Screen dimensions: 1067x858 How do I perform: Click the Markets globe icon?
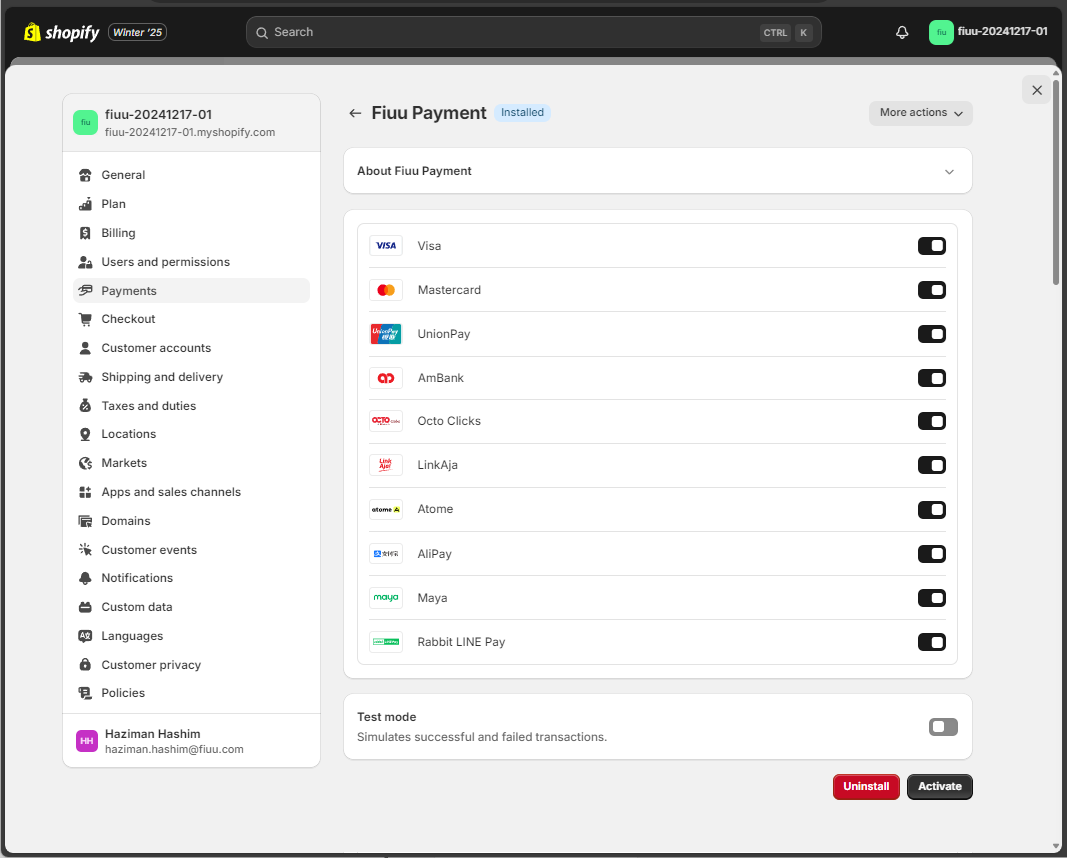pos(85,463)
